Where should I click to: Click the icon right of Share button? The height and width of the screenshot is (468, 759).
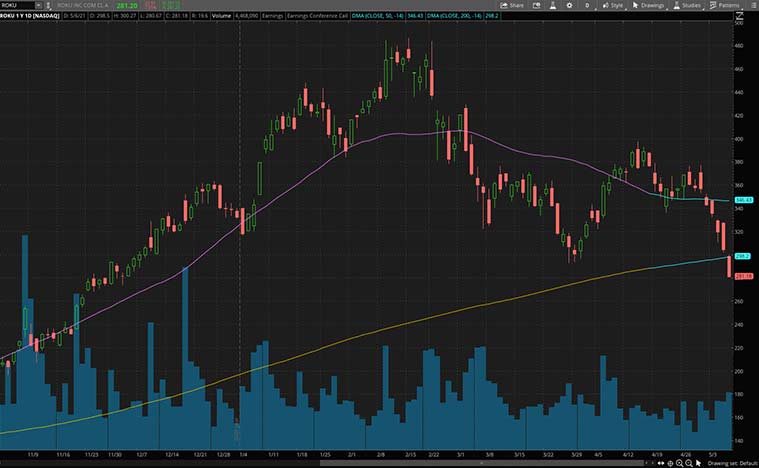539,5
